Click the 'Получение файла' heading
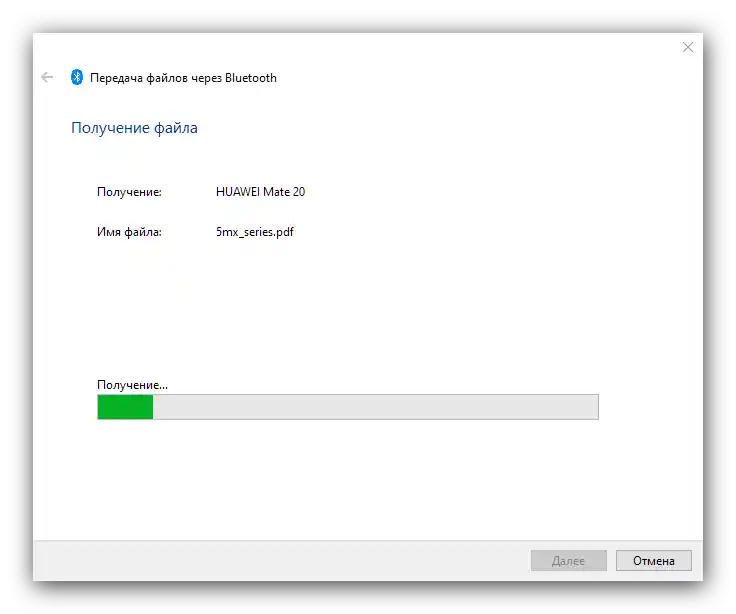The width and height of the screenshot is (736, 614). point(134,128)
